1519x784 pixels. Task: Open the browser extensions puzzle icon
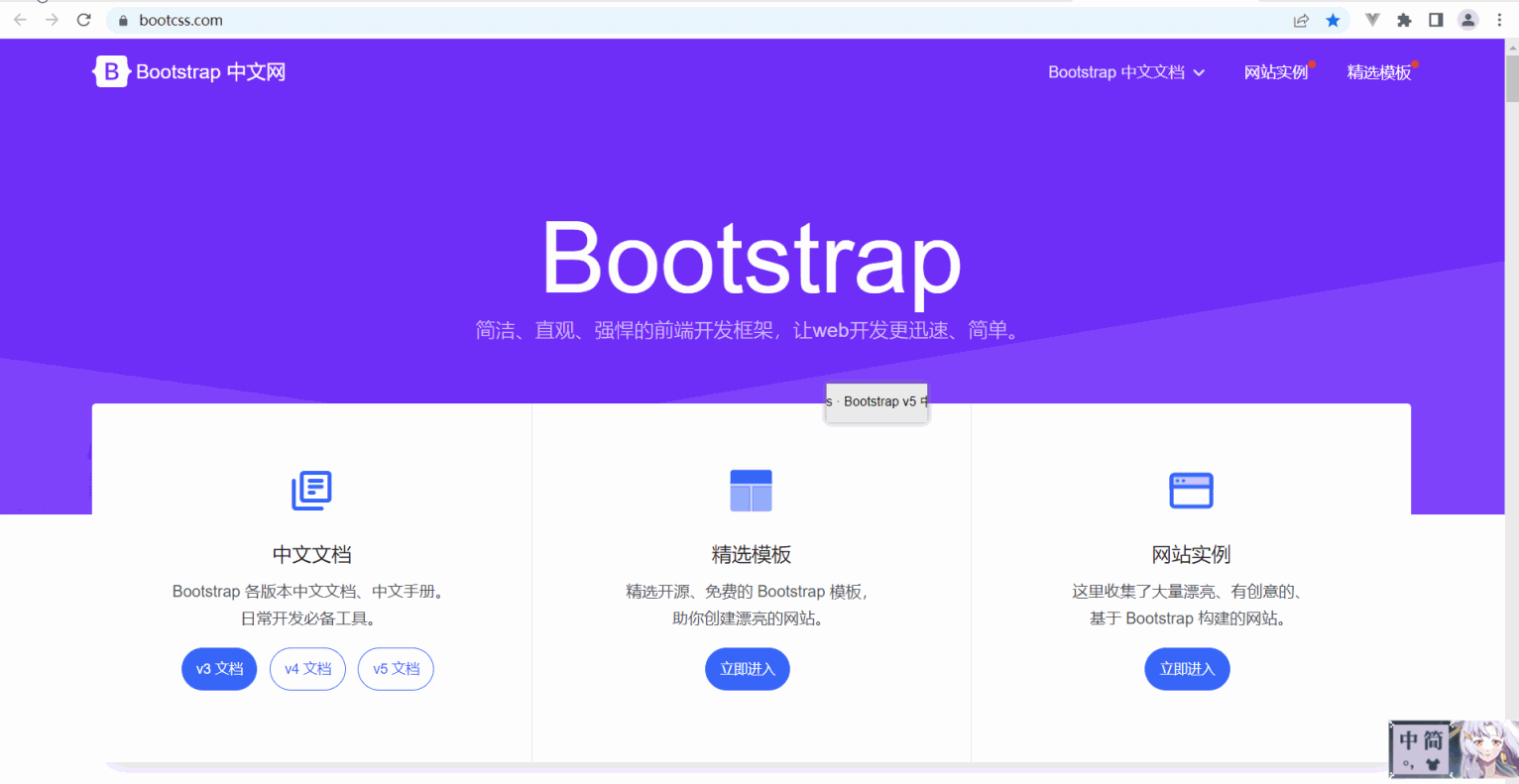pyautogui.click(x=1403, y=19)
